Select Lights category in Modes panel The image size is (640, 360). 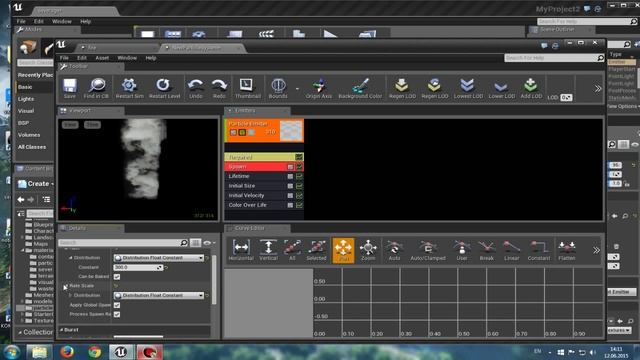click(26, 99)
